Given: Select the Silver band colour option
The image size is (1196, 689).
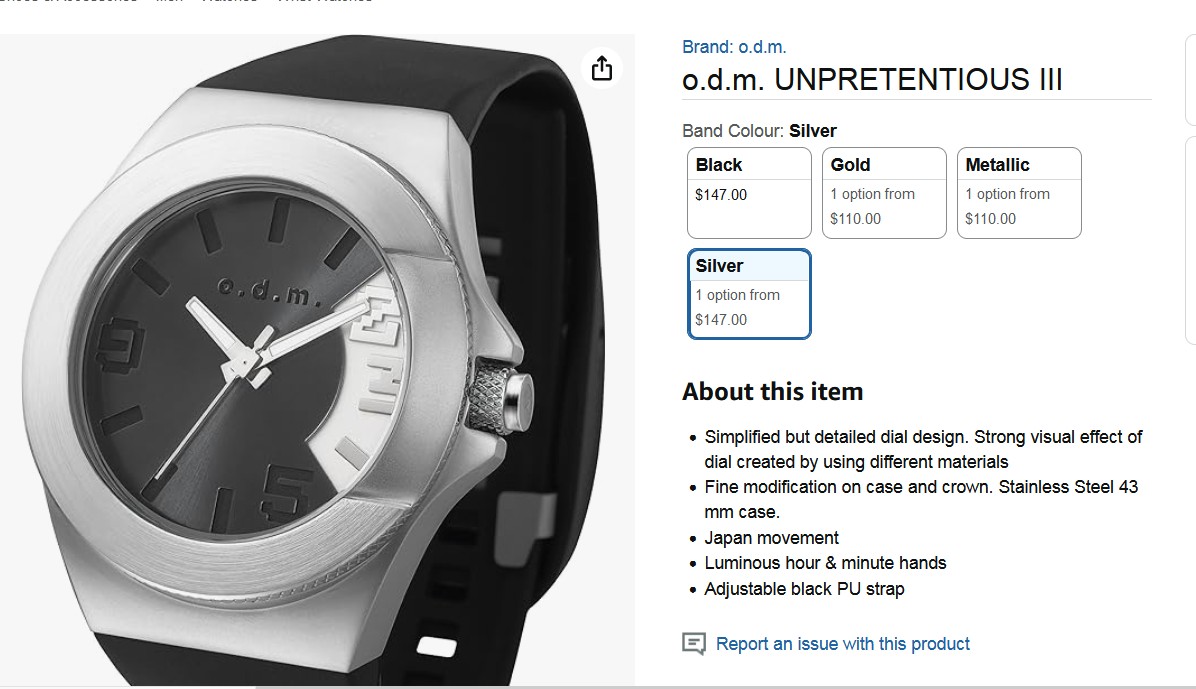Looking at the screenshot, I should tap(749, 294).
